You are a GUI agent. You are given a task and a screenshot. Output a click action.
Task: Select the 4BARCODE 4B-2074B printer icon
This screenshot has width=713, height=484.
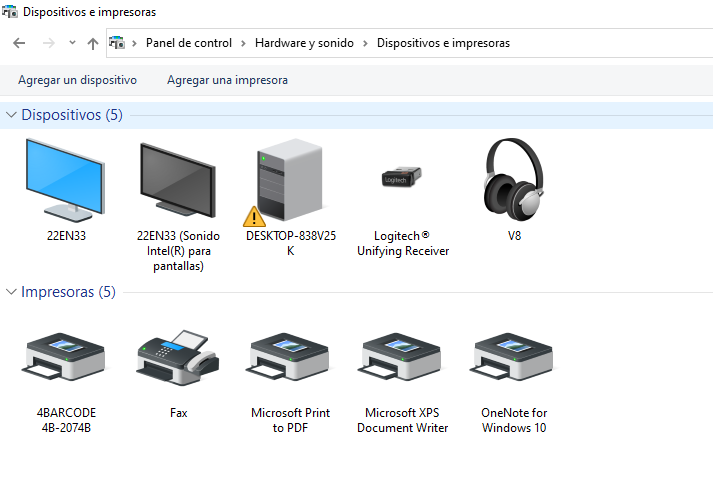pos(64,357)
